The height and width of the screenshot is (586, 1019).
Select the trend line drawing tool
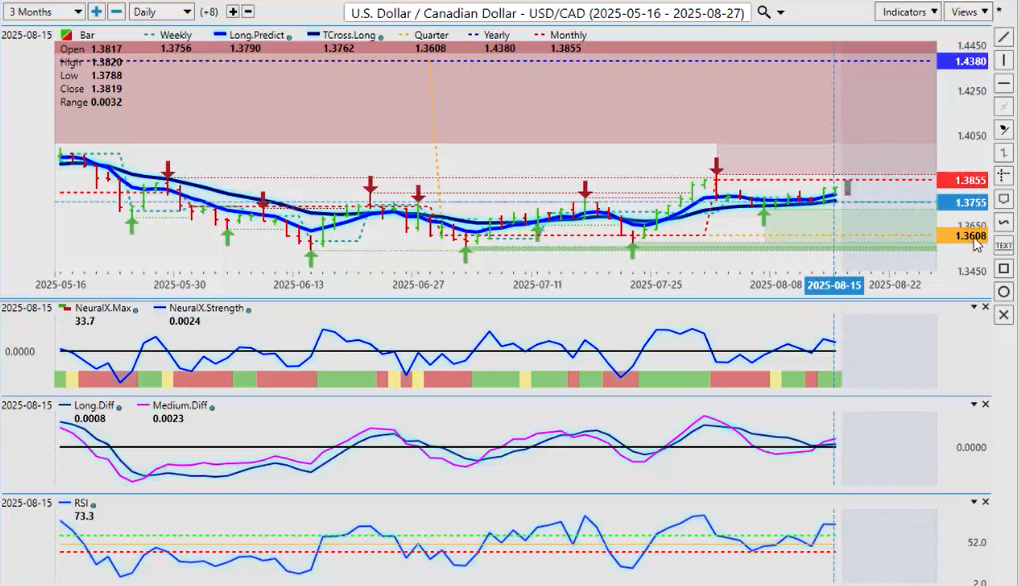tap(1004, 38)
